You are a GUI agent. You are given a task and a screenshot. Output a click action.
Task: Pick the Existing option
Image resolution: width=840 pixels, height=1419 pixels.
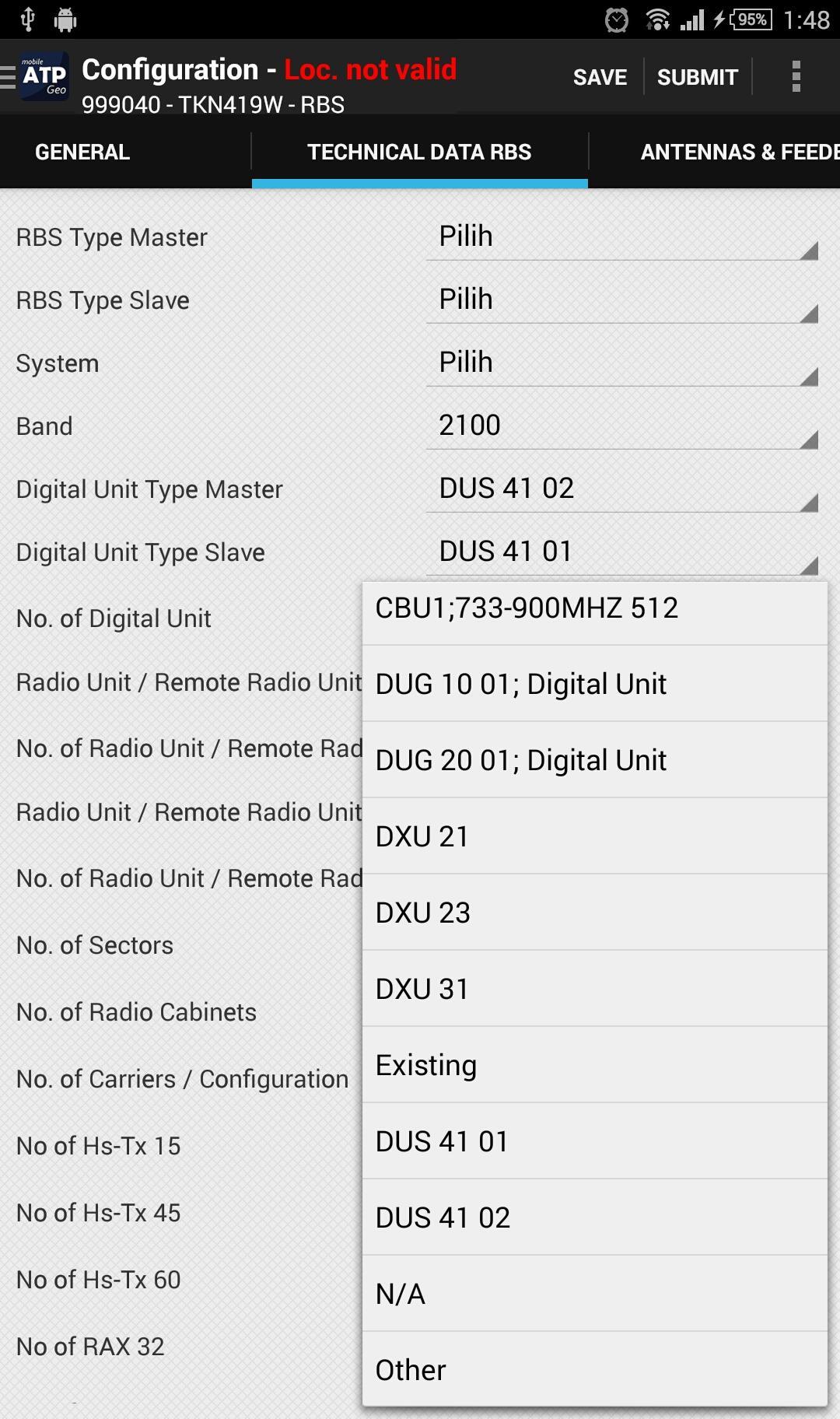tap(595, 1065)
